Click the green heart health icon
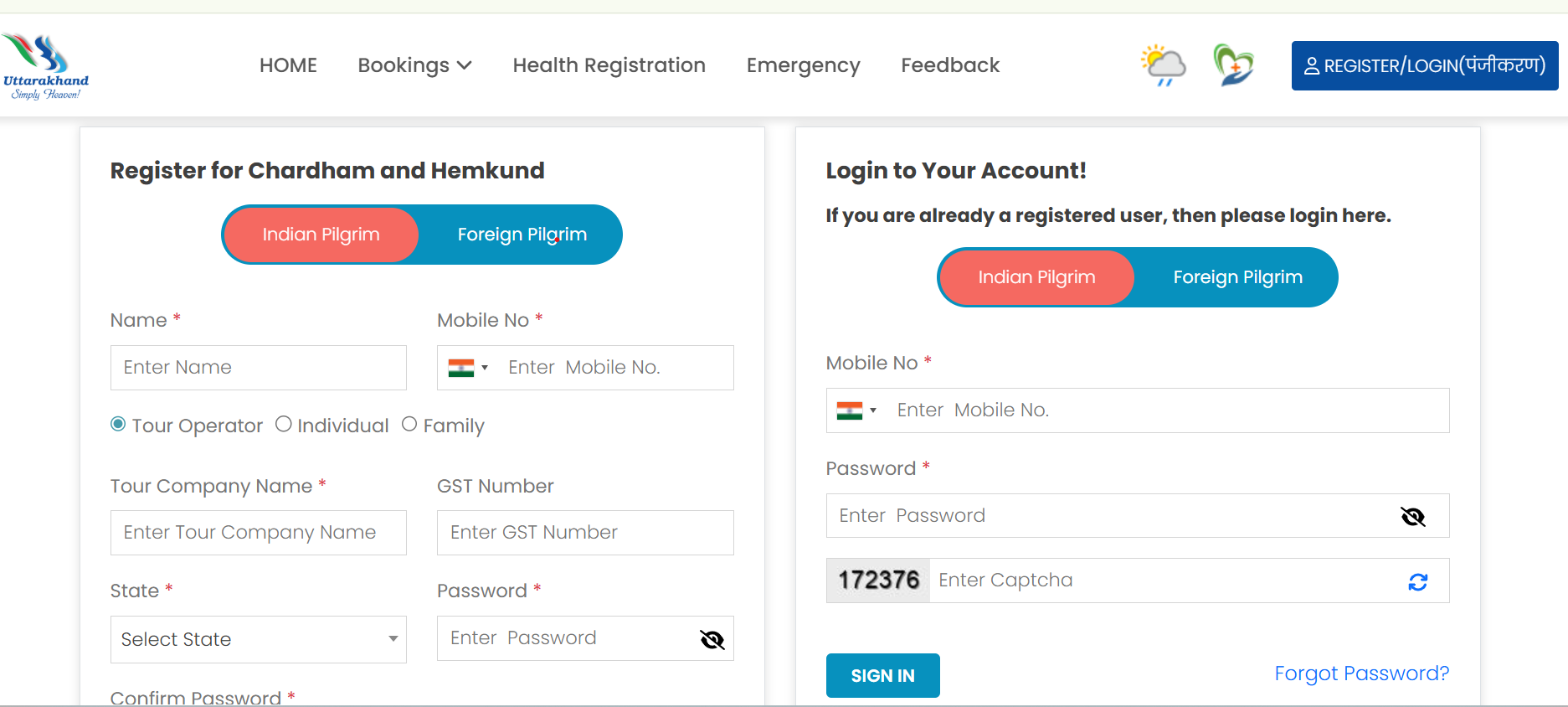Image resolution: width=1568 pixels, height=707 pixels. tap(1233, 65)
